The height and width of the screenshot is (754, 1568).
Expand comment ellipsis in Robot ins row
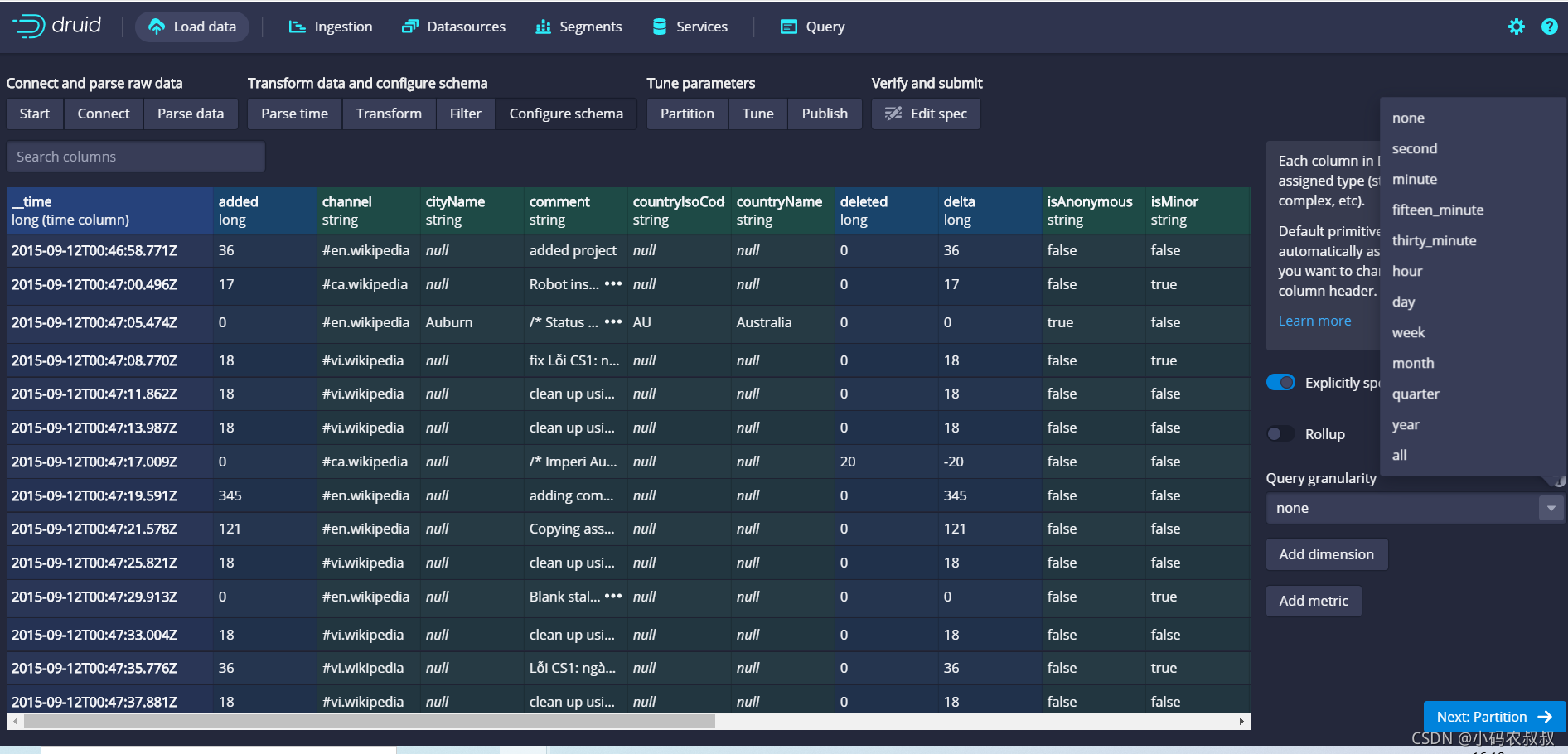613,284
